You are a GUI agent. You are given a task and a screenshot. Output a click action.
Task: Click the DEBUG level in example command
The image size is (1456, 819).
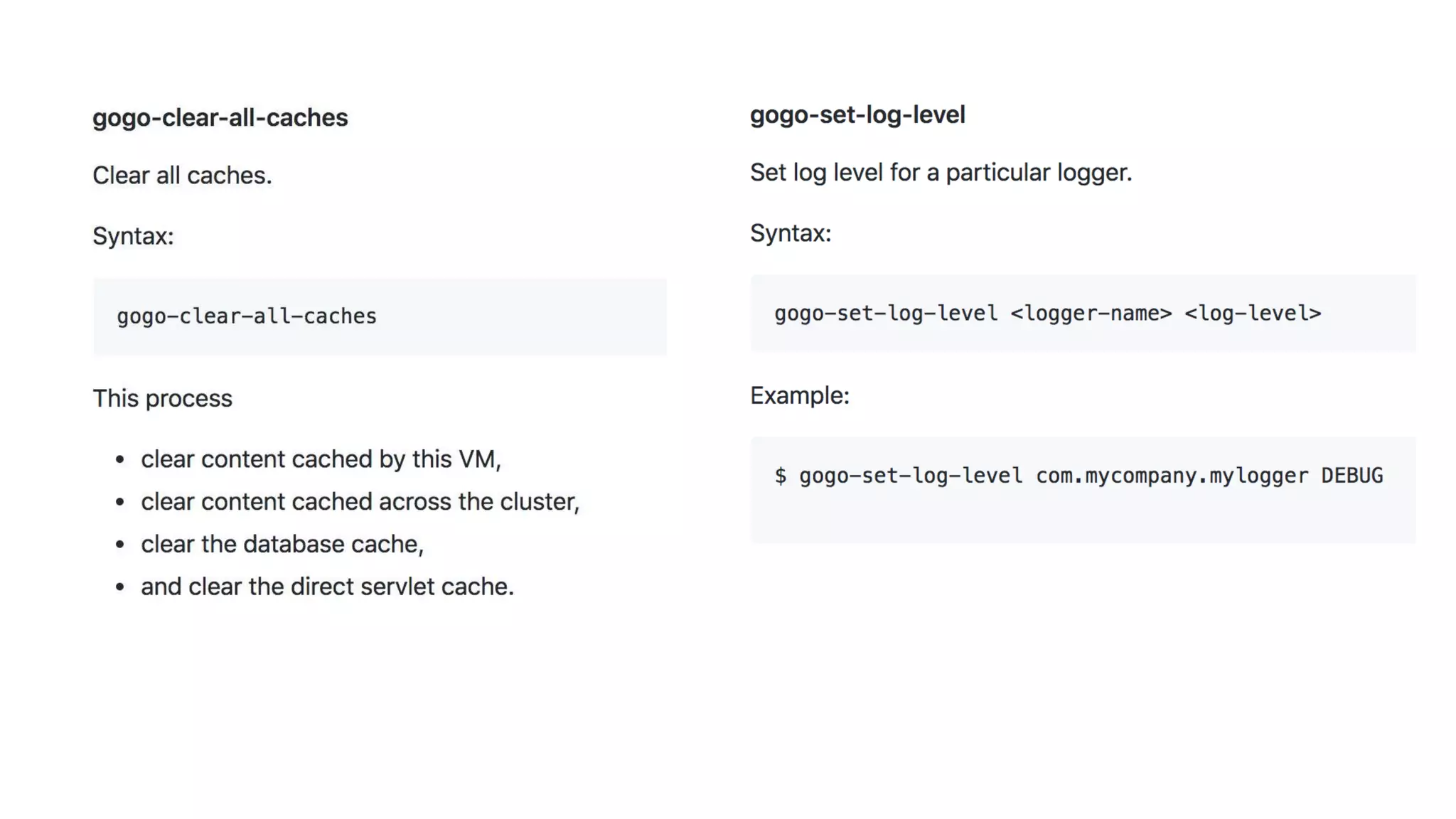pyautogui.click(x=1351, y=476)
